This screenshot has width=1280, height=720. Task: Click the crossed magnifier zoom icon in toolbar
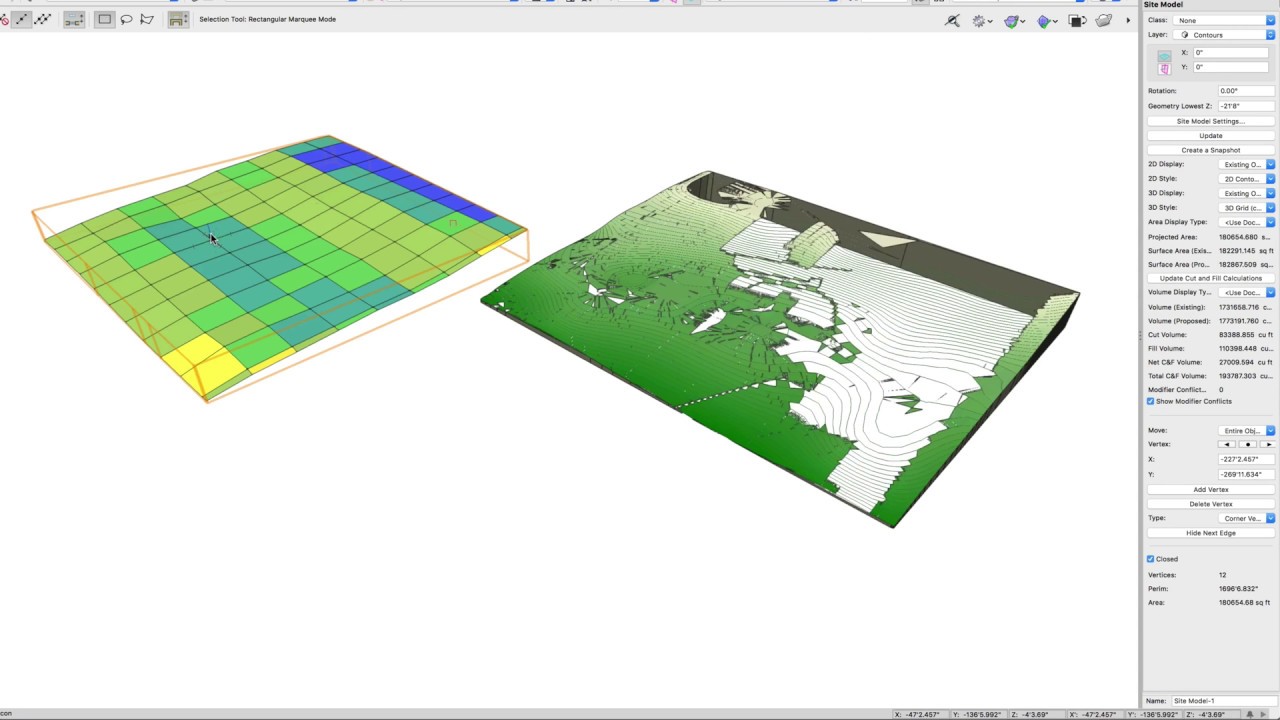click(x=952, y=20)
